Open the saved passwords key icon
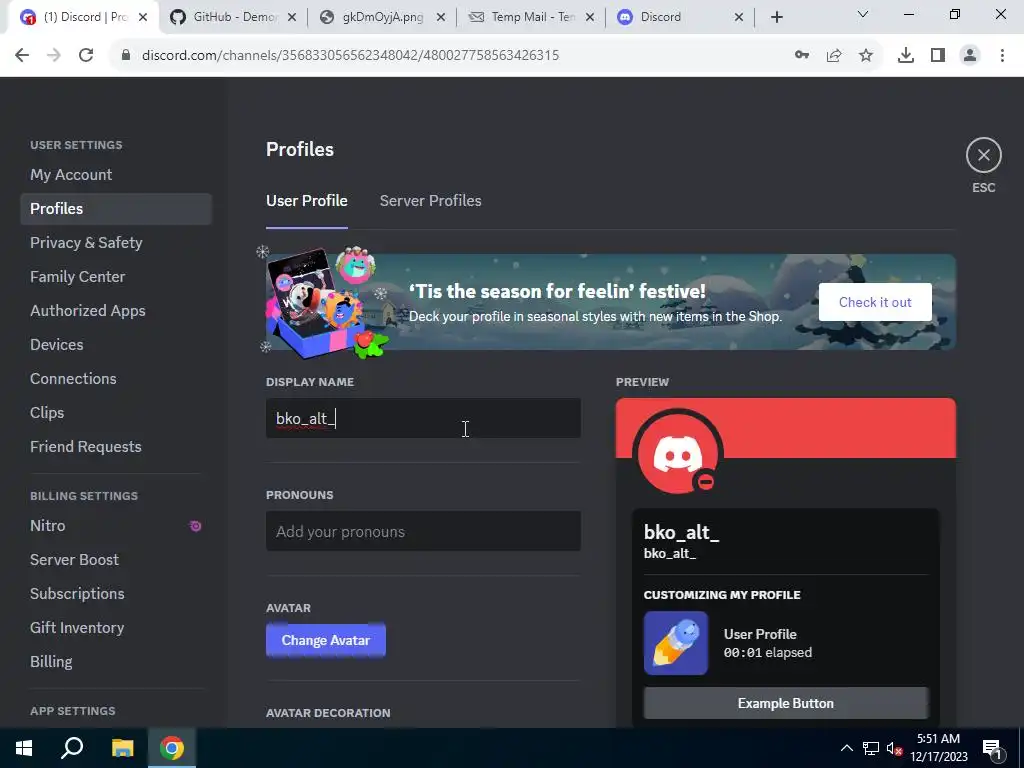This screenshot has width=1024, height=768. click(802, 55)
